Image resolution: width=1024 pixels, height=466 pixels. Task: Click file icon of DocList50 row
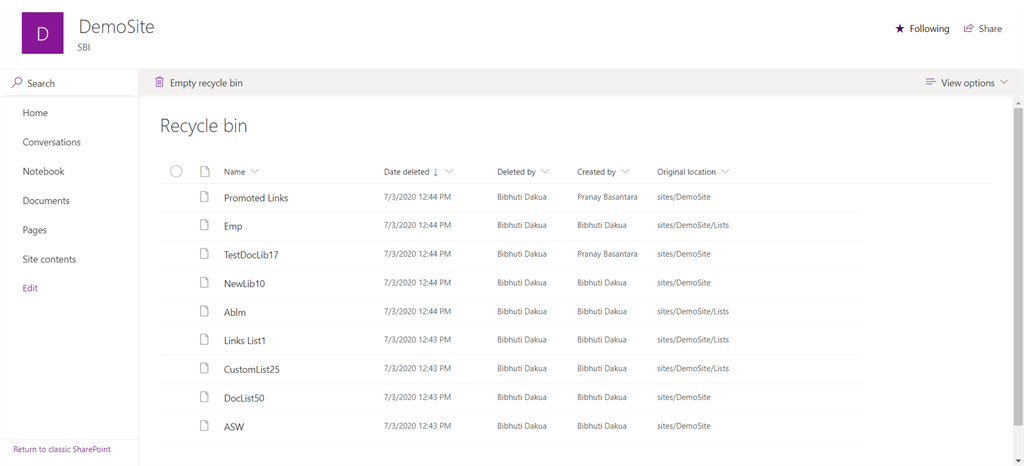[204, 397]
